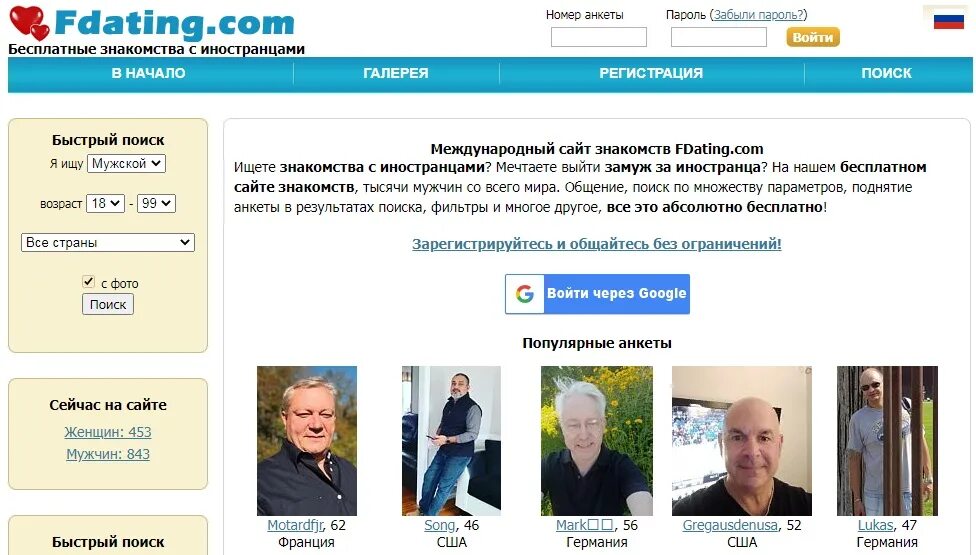976x555 pixels.
Task: Go to the ГАЛЕРЕЯ menu item
Action: click(396, 73)
